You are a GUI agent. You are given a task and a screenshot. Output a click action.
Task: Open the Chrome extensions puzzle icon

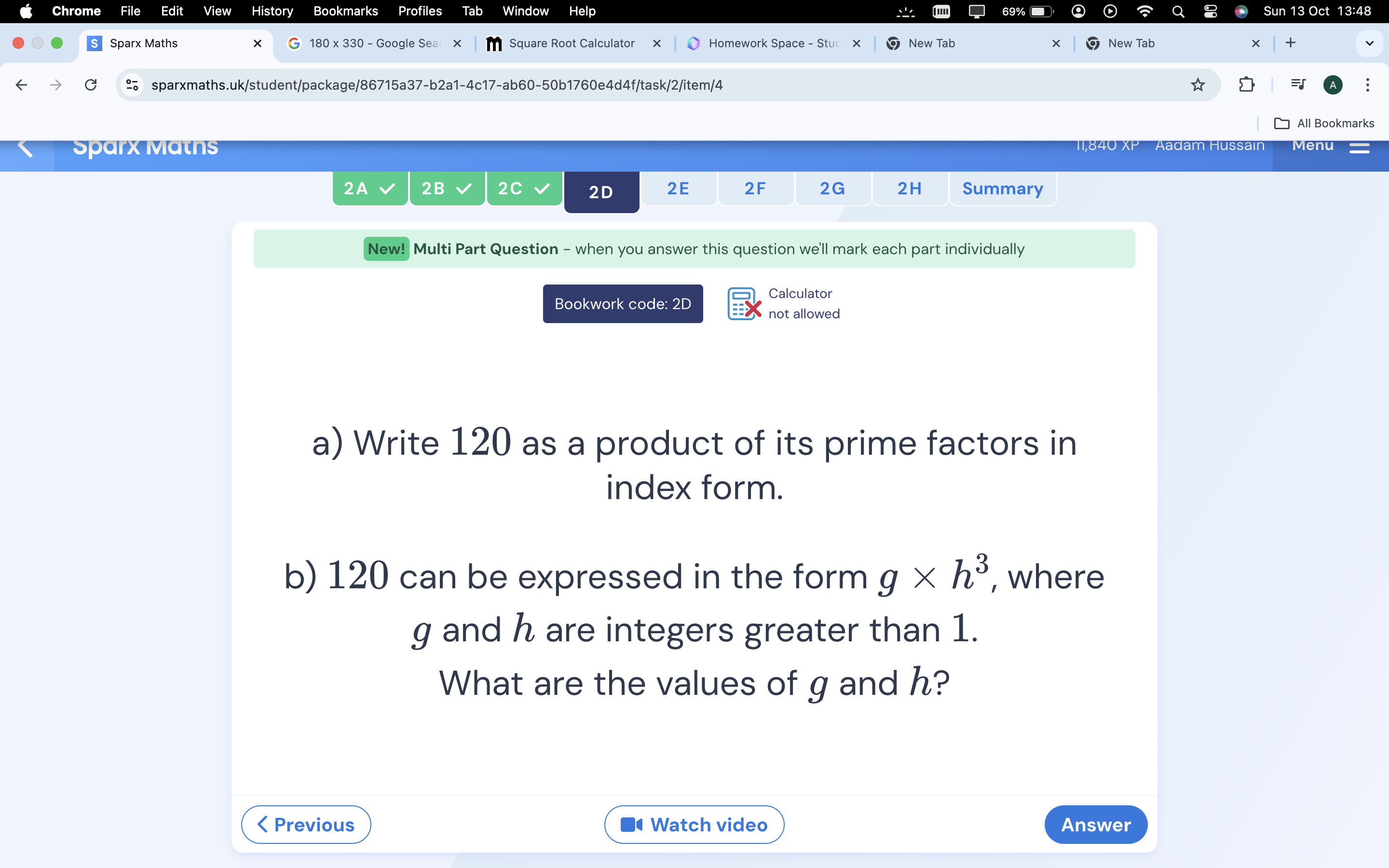(x=1246, y=85)
